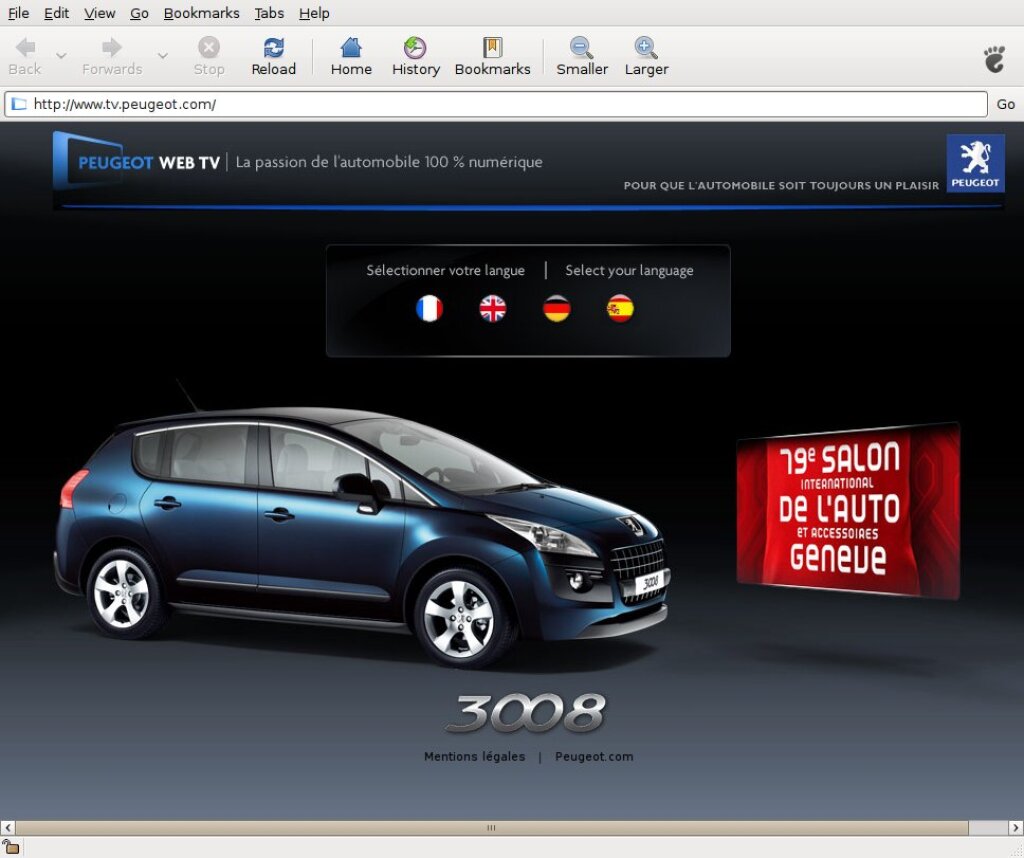Shrink text with Smaller zoom icon

point(582,48)
